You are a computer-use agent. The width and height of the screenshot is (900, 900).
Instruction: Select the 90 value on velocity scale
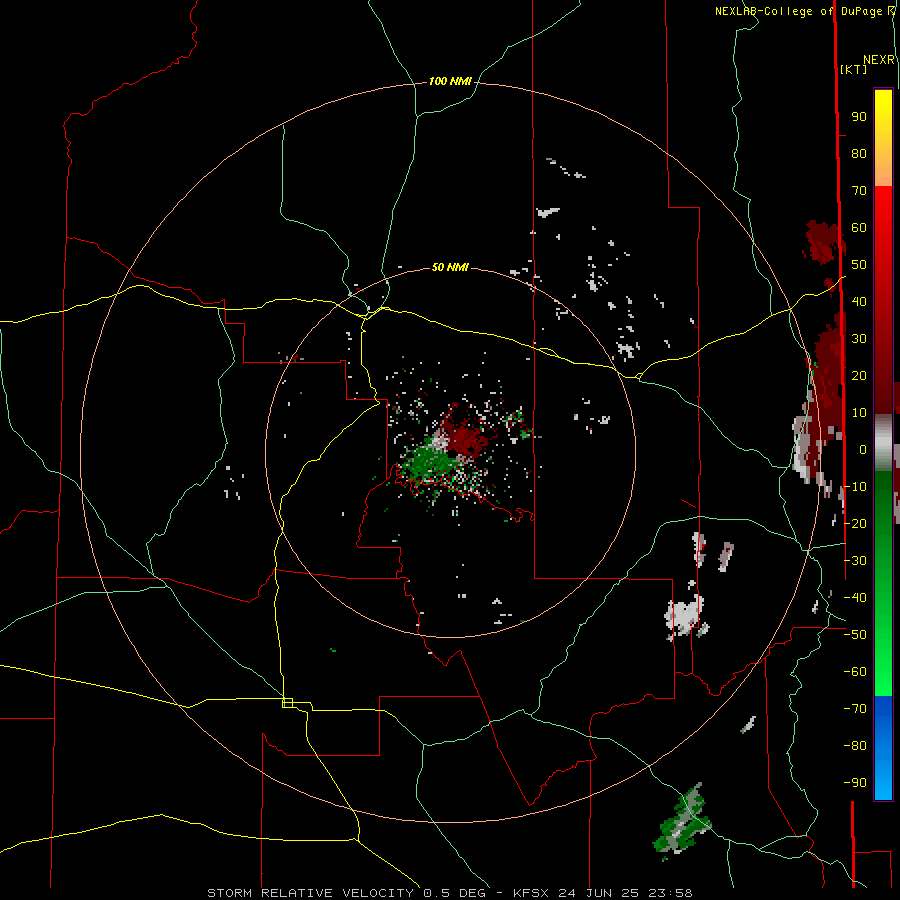(x=859, y=117)
